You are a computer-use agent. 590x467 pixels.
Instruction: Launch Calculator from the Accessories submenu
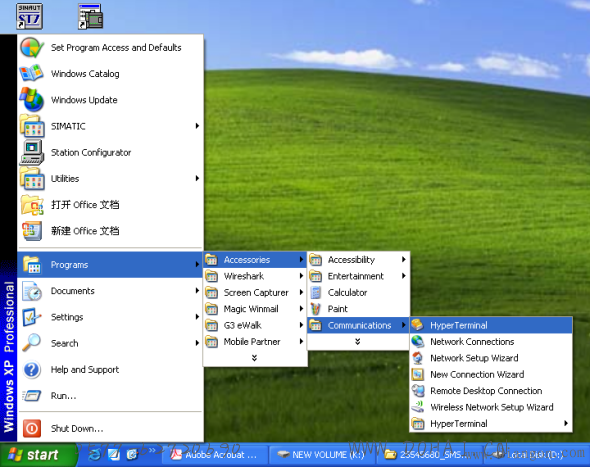click(316, 292)
